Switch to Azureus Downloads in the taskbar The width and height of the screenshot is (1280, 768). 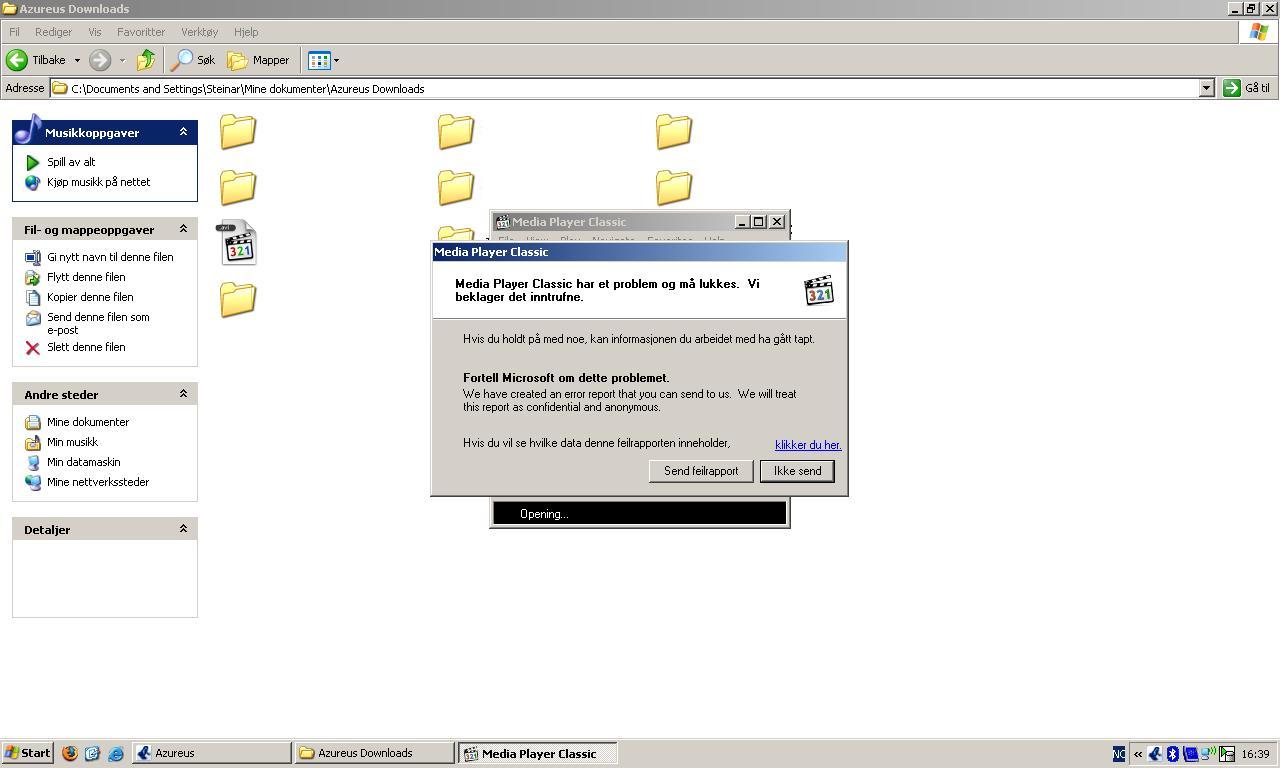click(375, 753)
